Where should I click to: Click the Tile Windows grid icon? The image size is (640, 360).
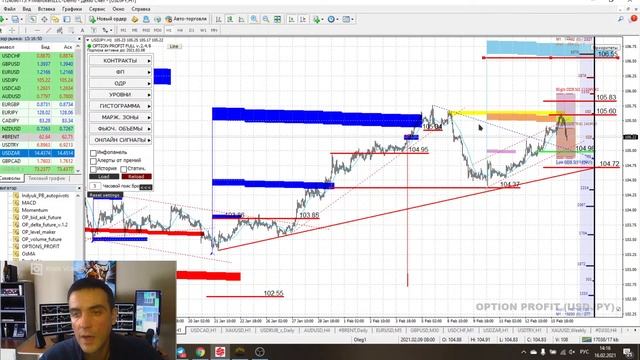[x=278, y=19]
